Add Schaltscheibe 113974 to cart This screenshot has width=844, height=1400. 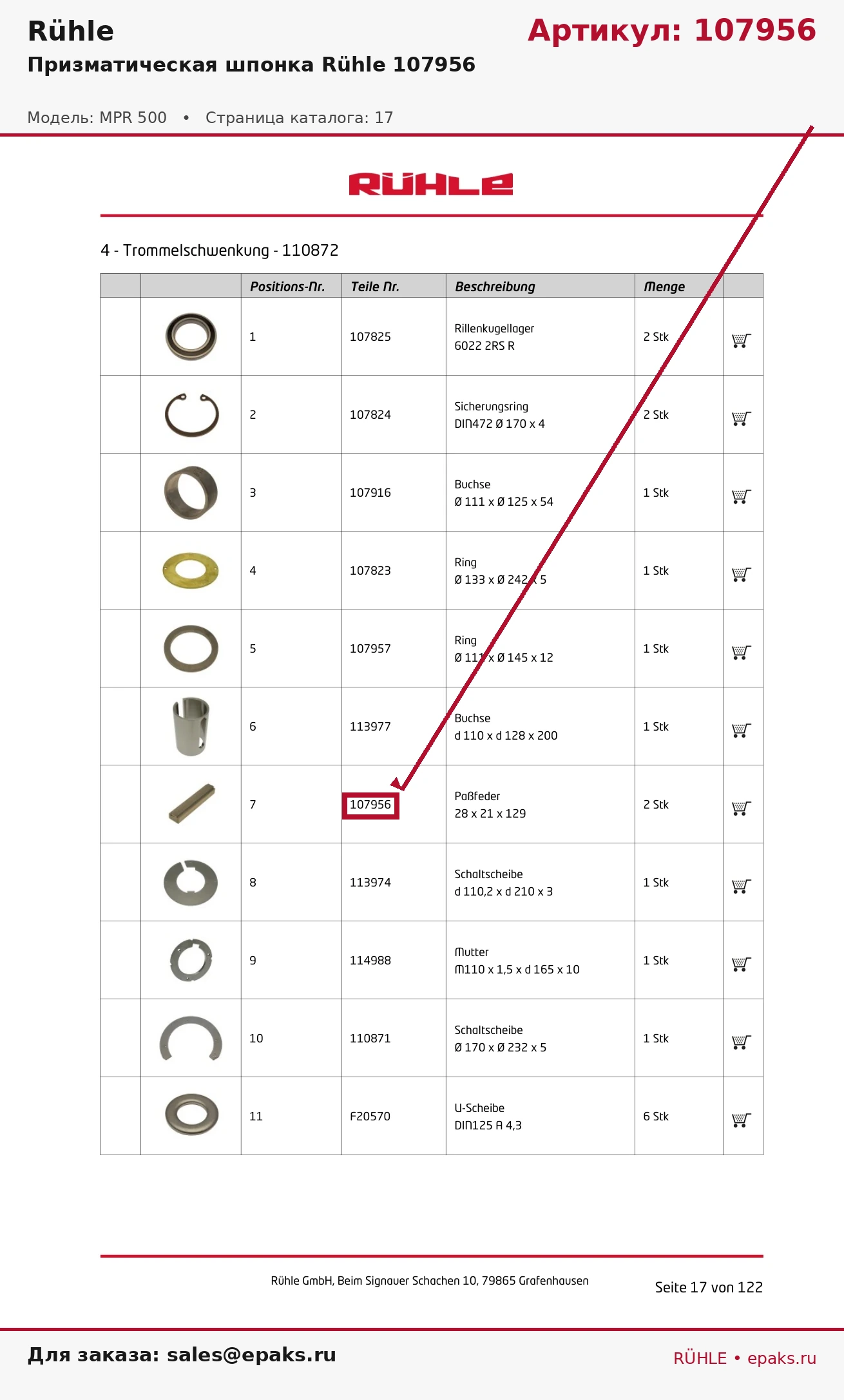(x=742, y=887)
